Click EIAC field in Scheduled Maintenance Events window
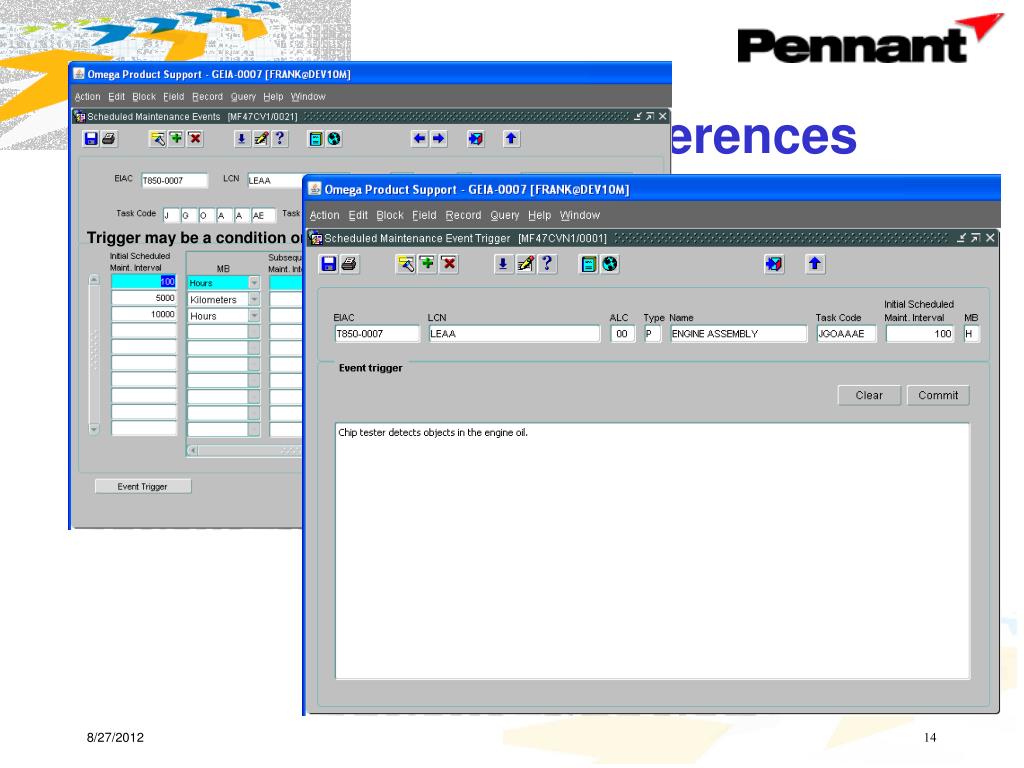Screen dimensions: 1024x768 (x=174, y=180)
